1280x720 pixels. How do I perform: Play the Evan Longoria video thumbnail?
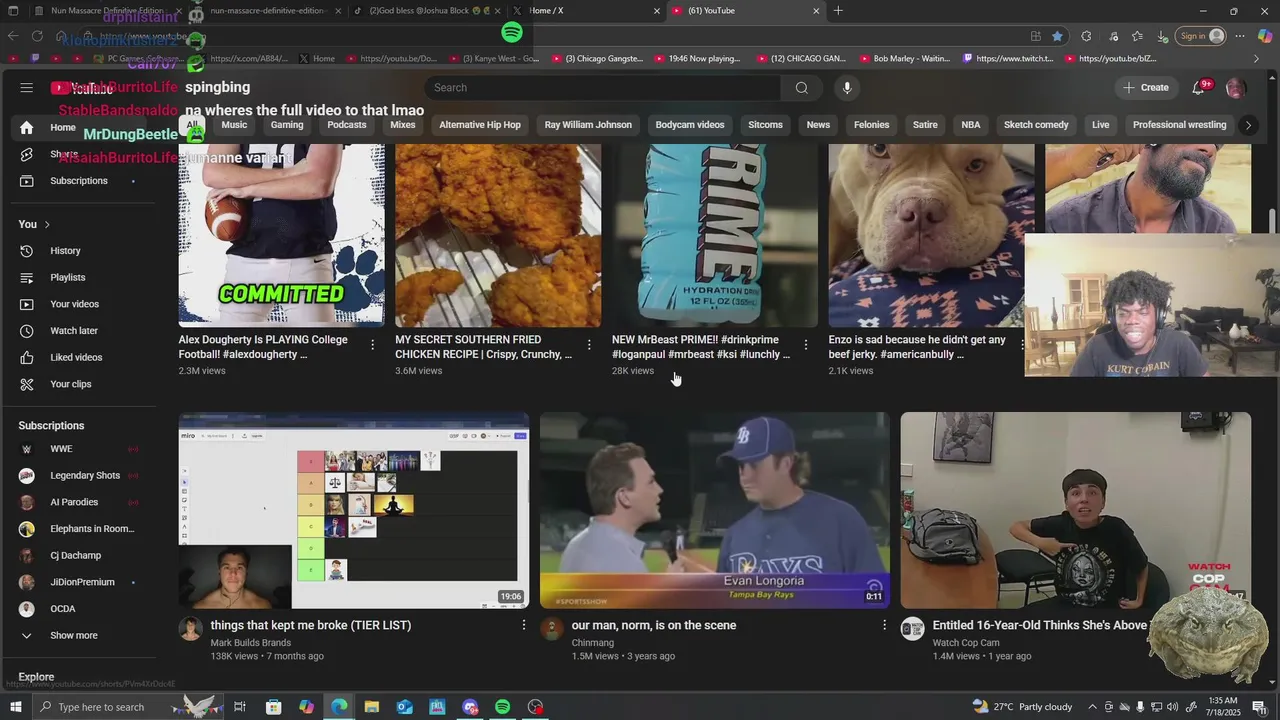coord(715,510)
